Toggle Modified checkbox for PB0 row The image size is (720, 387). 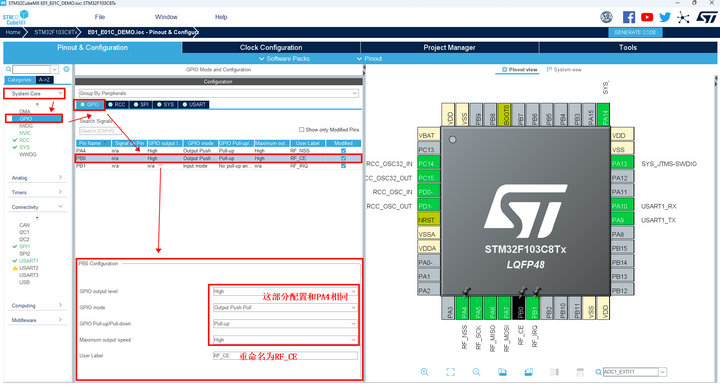[343, 158]
